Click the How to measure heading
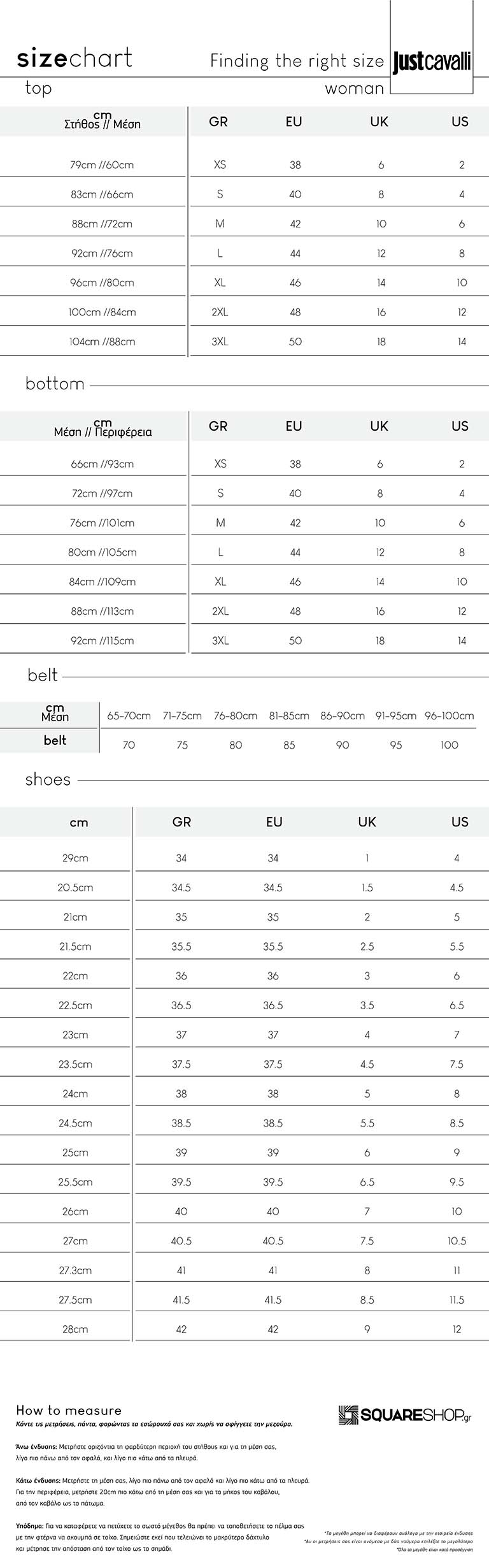 click(69, 1411)
